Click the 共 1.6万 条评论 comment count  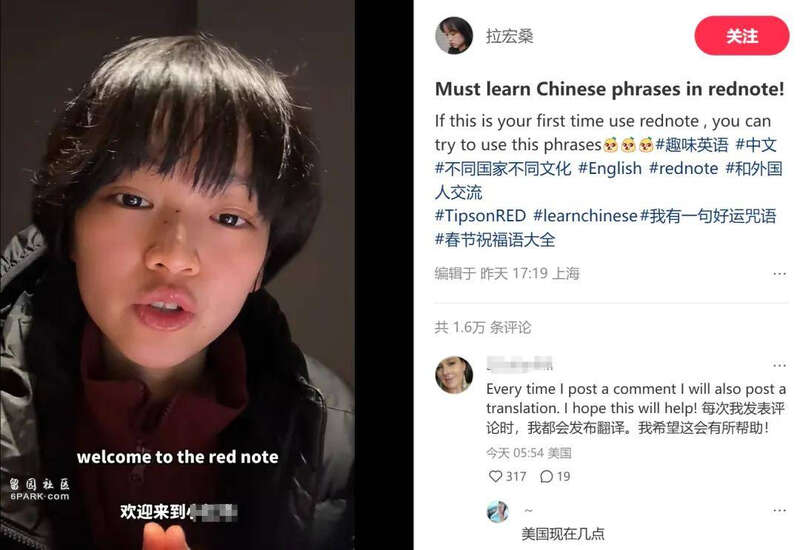(x=483, y=327)
